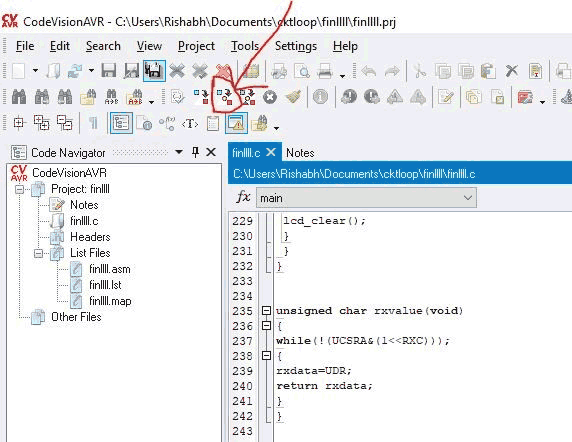Toggle paragraph marks display icon
This screenshot has width=572, height=442.
93,123
